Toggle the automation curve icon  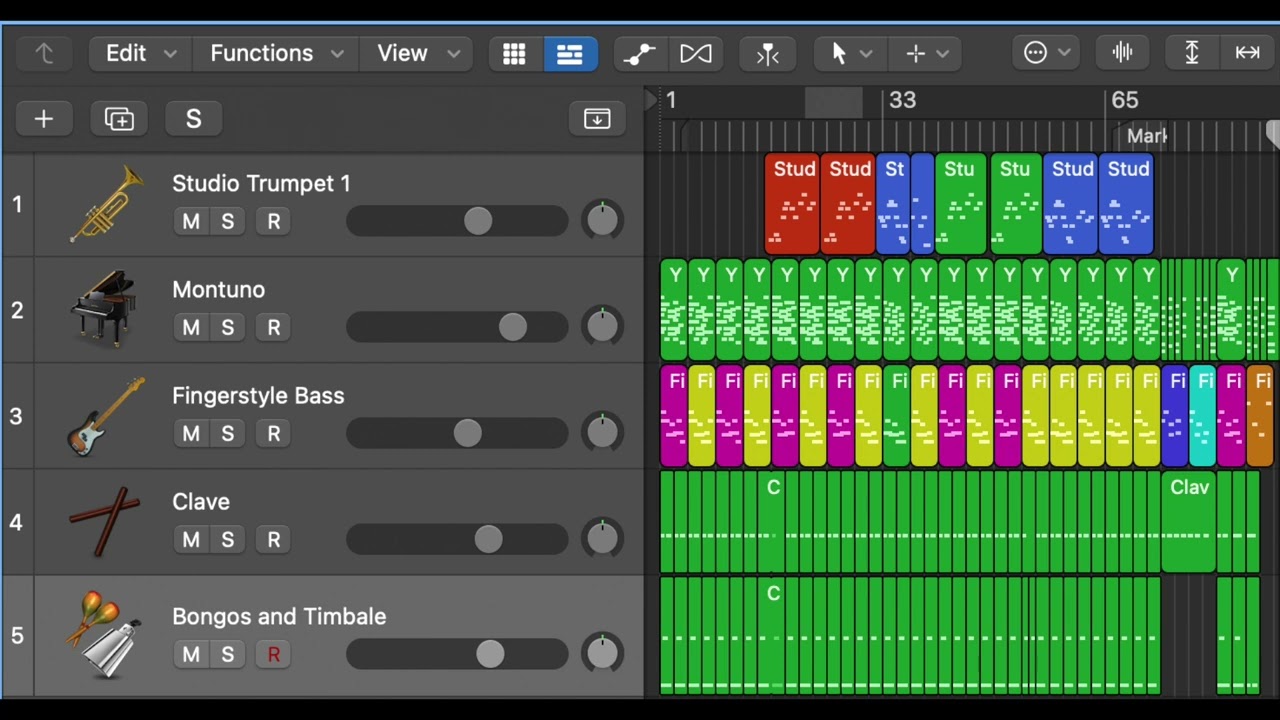(638, 54)
